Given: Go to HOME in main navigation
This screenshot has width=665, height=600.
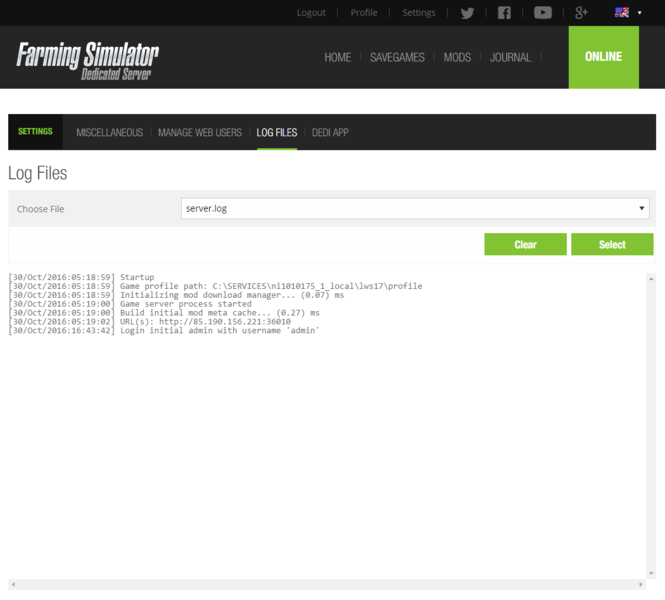Looking at the screenshot, I should 338,57.
